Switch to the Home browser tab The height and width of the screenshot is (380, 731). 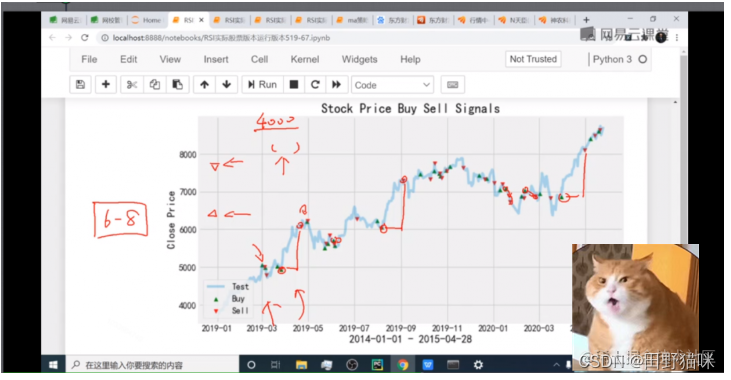(147, 20)
